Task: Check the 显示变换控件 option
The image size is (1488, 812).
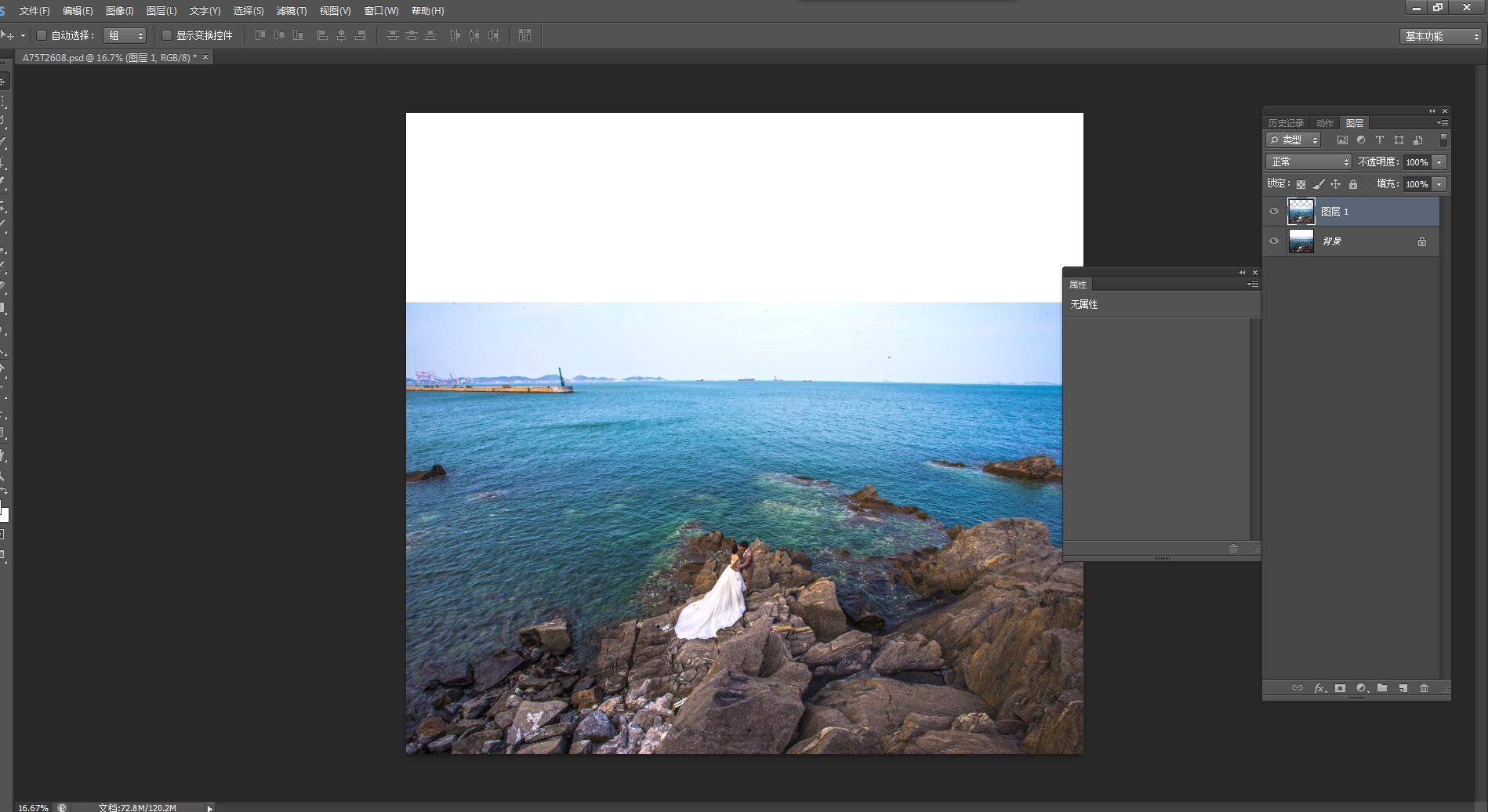Action: (x=167, y=35)
